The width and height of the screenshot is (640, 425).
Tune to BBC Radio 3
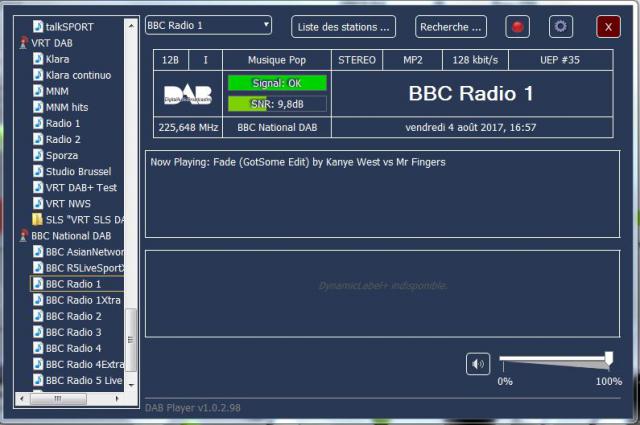tap(73, 332)
